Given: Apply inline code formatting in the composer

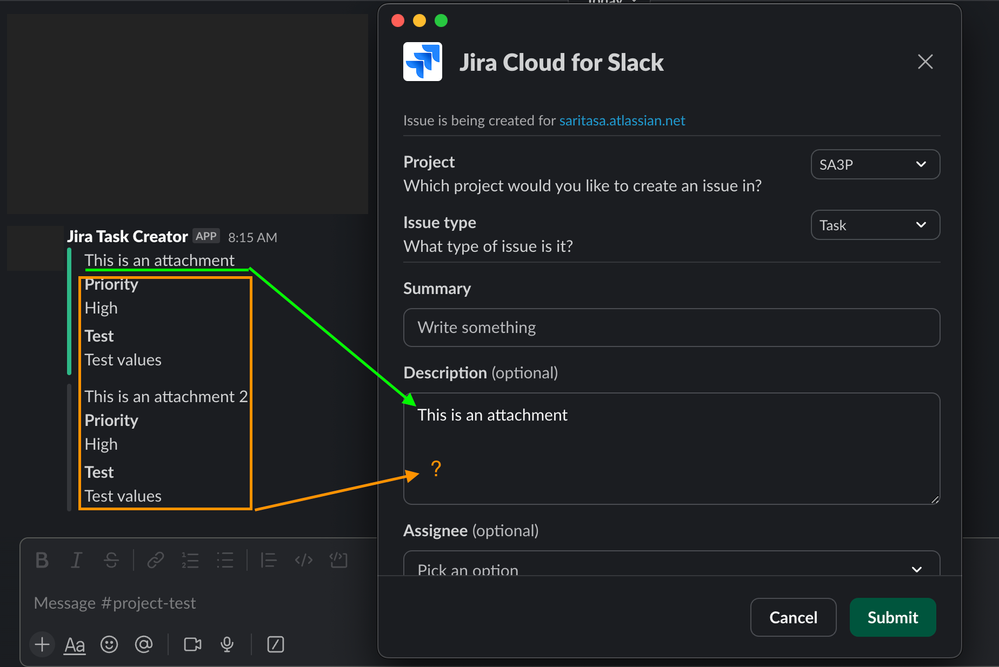Looking at the screenshot, I should point(303,560).
